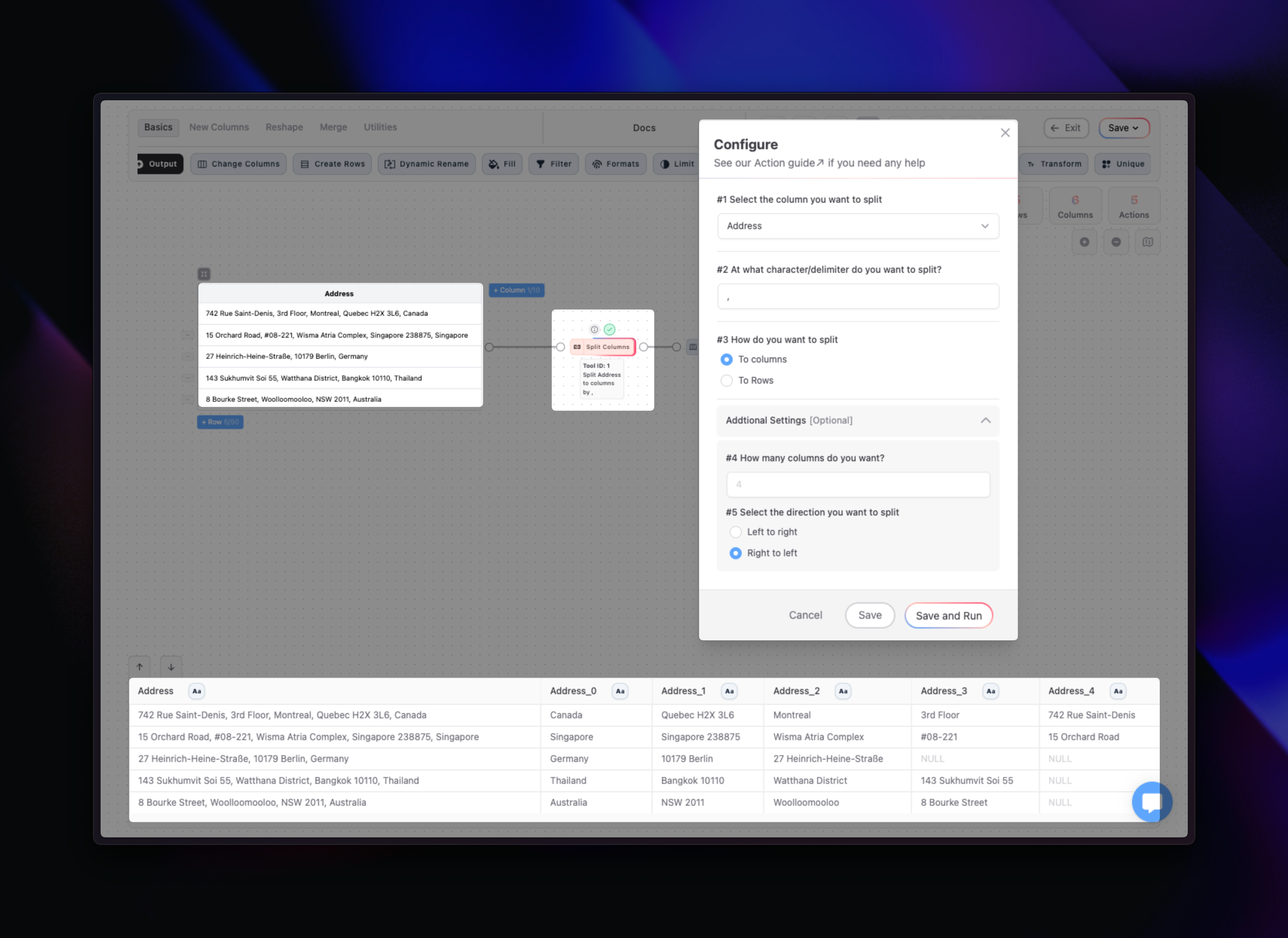Click the up arrow above results table
The height and width of the screenshot is (938, 1288).
(x=140, y=667)
